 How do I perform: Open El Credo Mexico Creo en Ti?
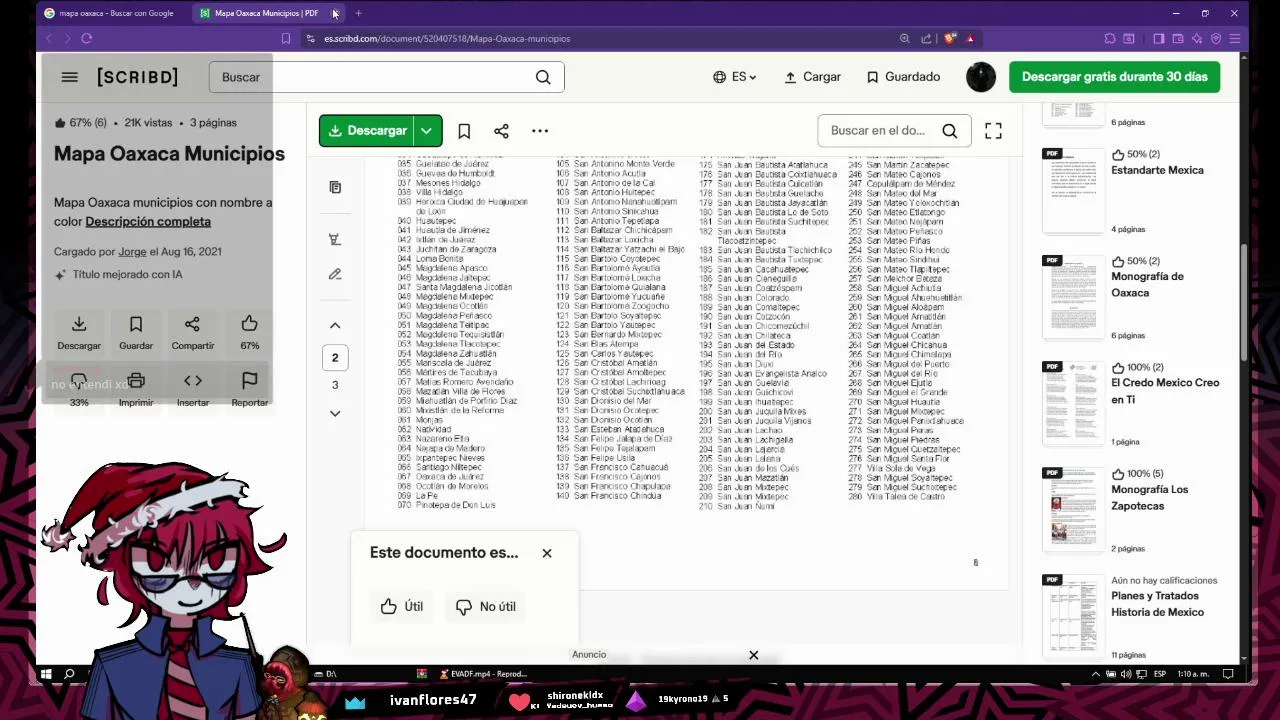[1165, 391]
